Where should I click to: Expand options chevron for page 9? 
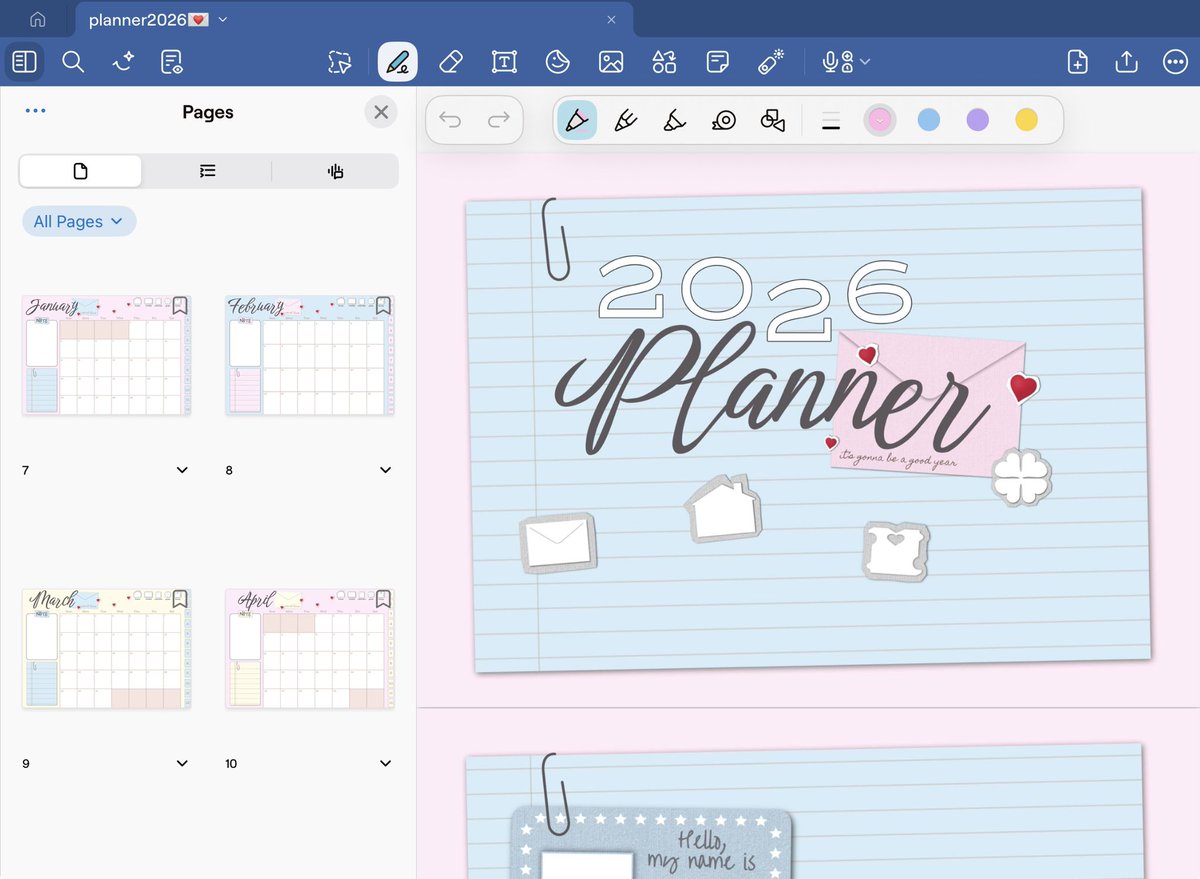[182, 763]
